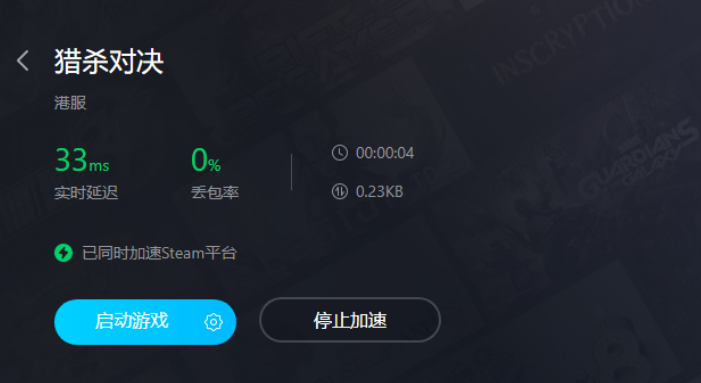This screenshot has height=383, width=701.
Task: Click the vertical divider between stats
Action: click(x=291, y=172)
